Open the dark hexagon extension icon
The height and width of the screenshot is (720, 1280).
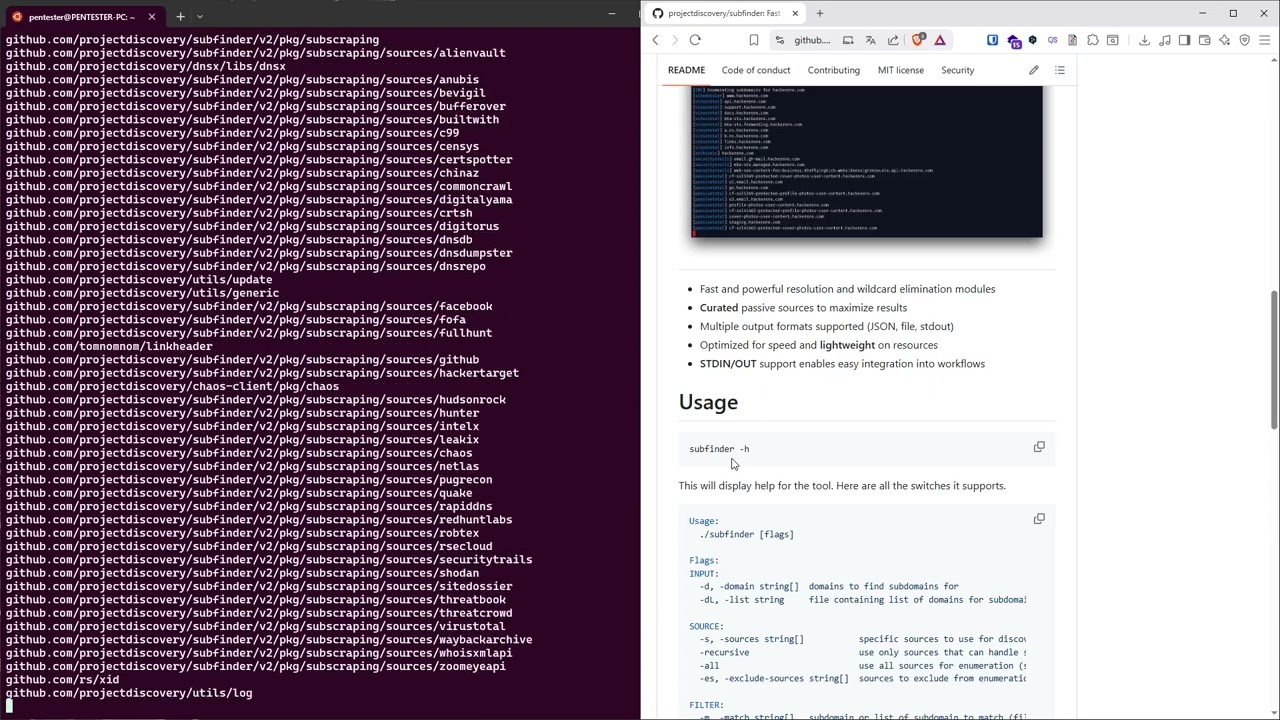pyautogui.click(x=1033, y=40)
